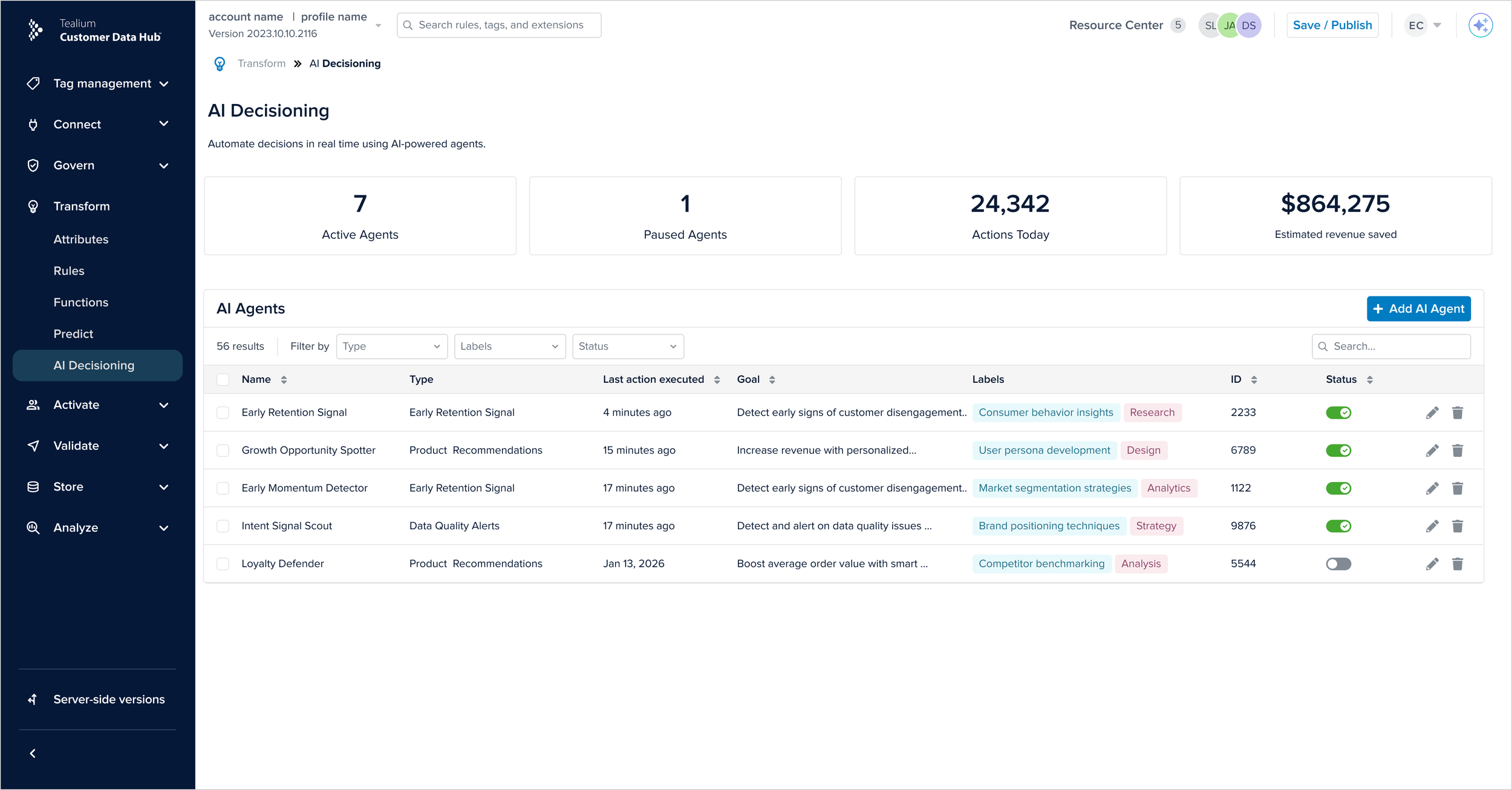Click the AI assistant sparkle icon
The width and height of the screenshot is (1512, 790).
1480,25
